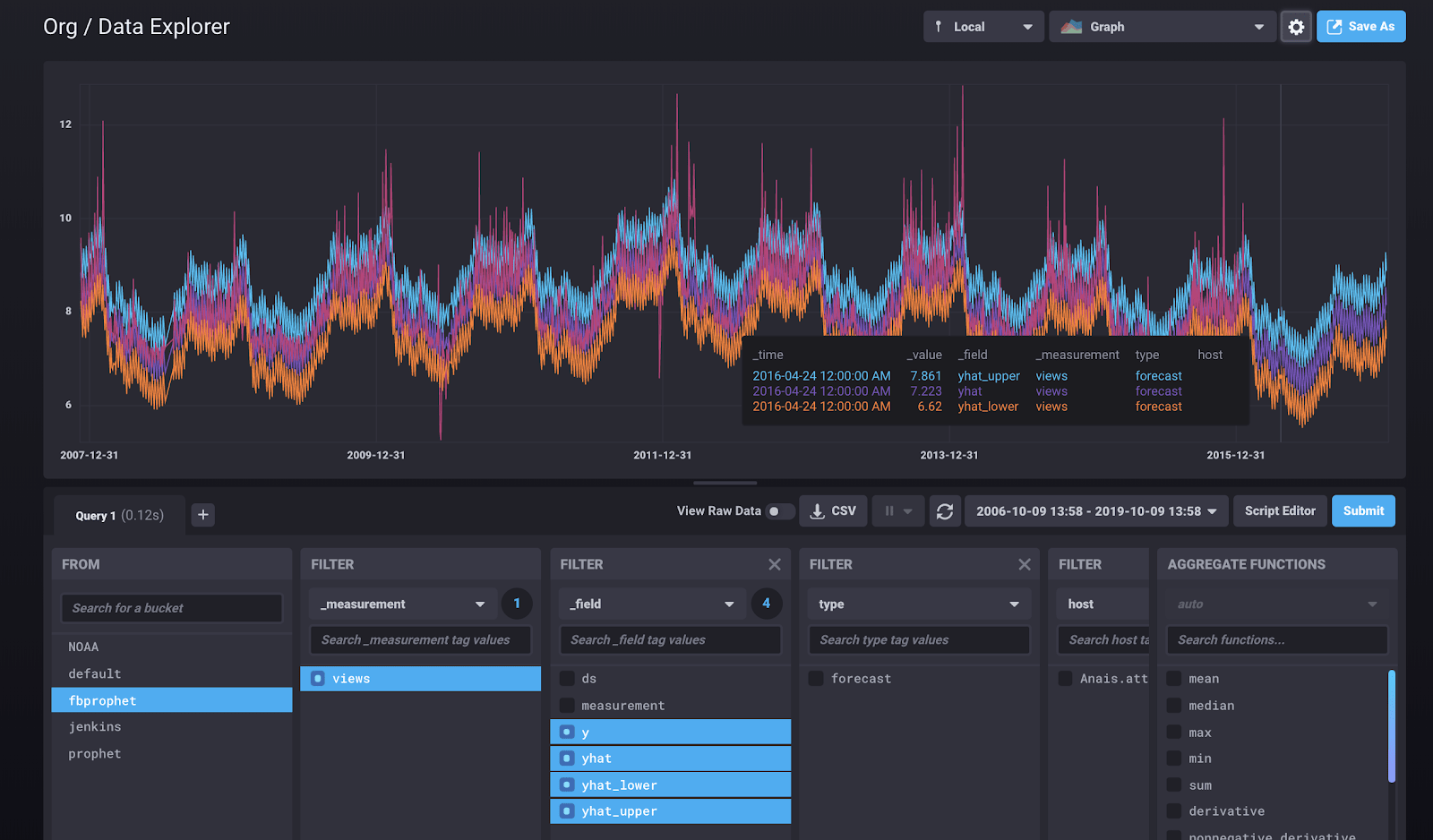The height and width of the screenshot is (840, 1433).
Task: Close the _field filter panel
Action: [775, 564]
